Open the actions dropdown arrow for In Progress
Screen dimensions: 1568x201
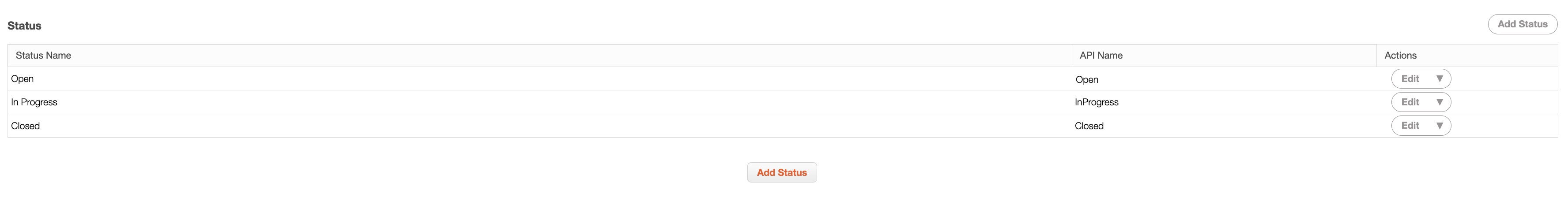point(1440,102)
